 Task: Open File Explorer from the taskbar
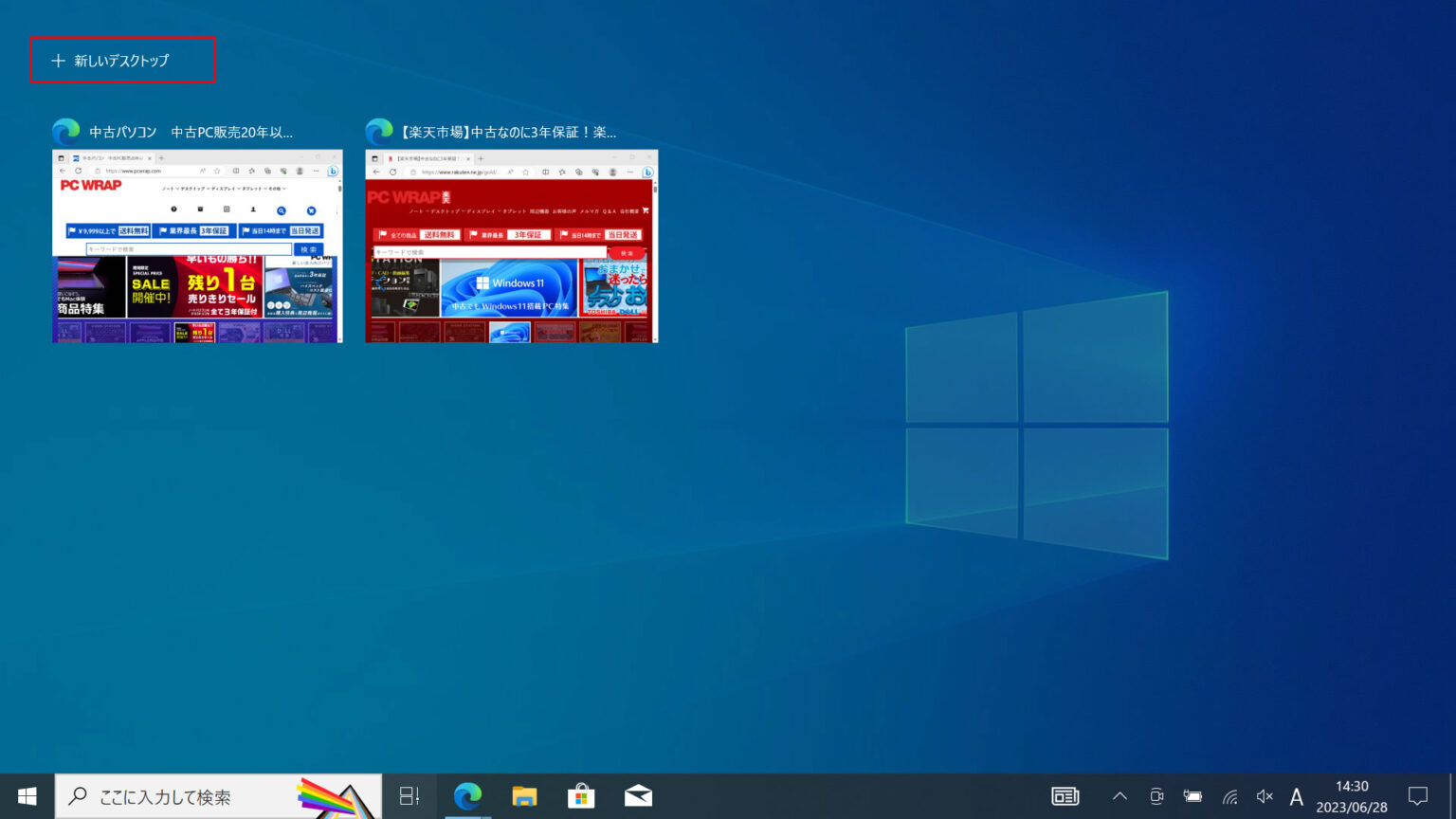pos(524,795)
